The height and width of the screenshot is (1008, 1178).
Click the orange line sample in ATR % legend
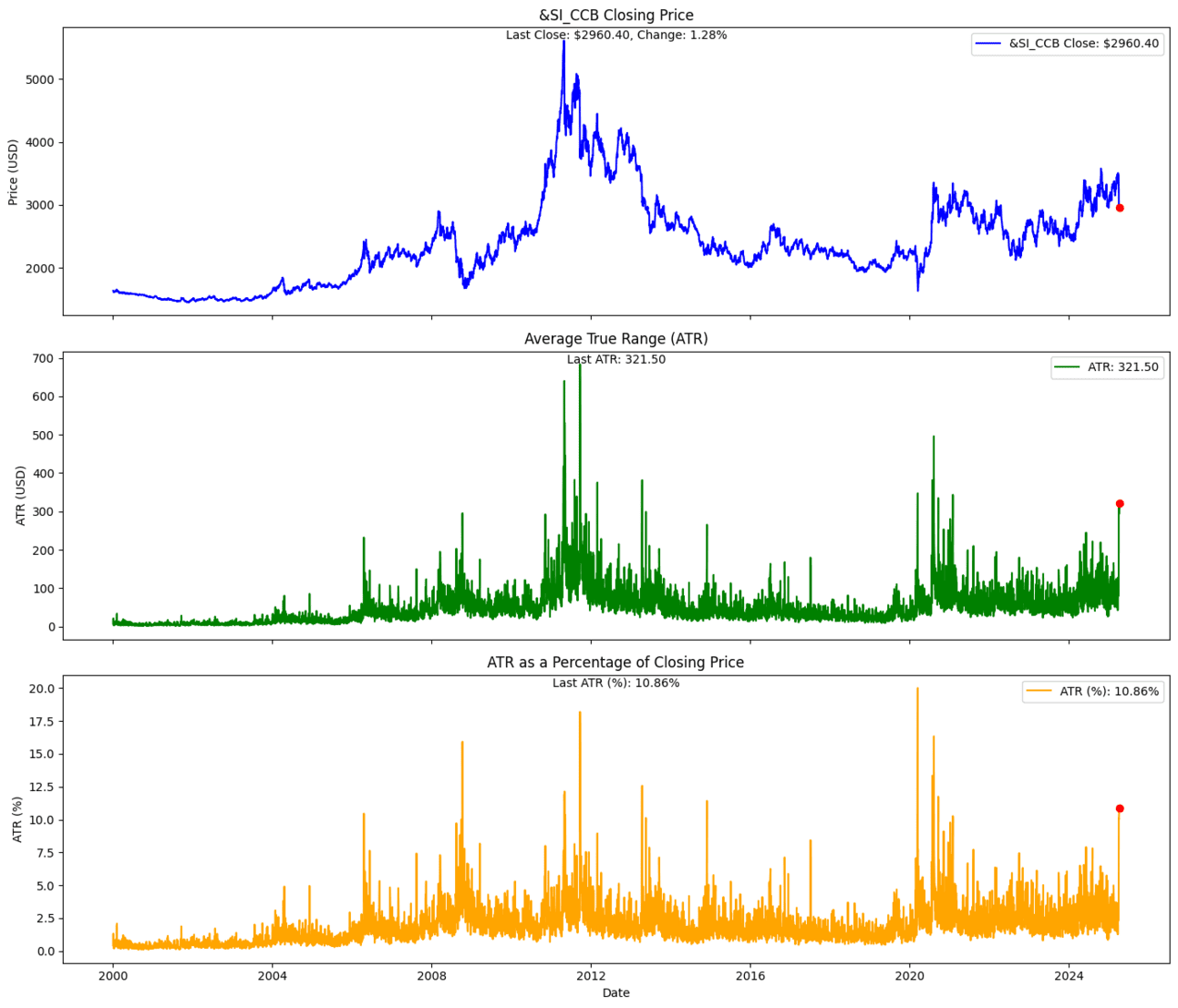click(x=1039, y=692)
